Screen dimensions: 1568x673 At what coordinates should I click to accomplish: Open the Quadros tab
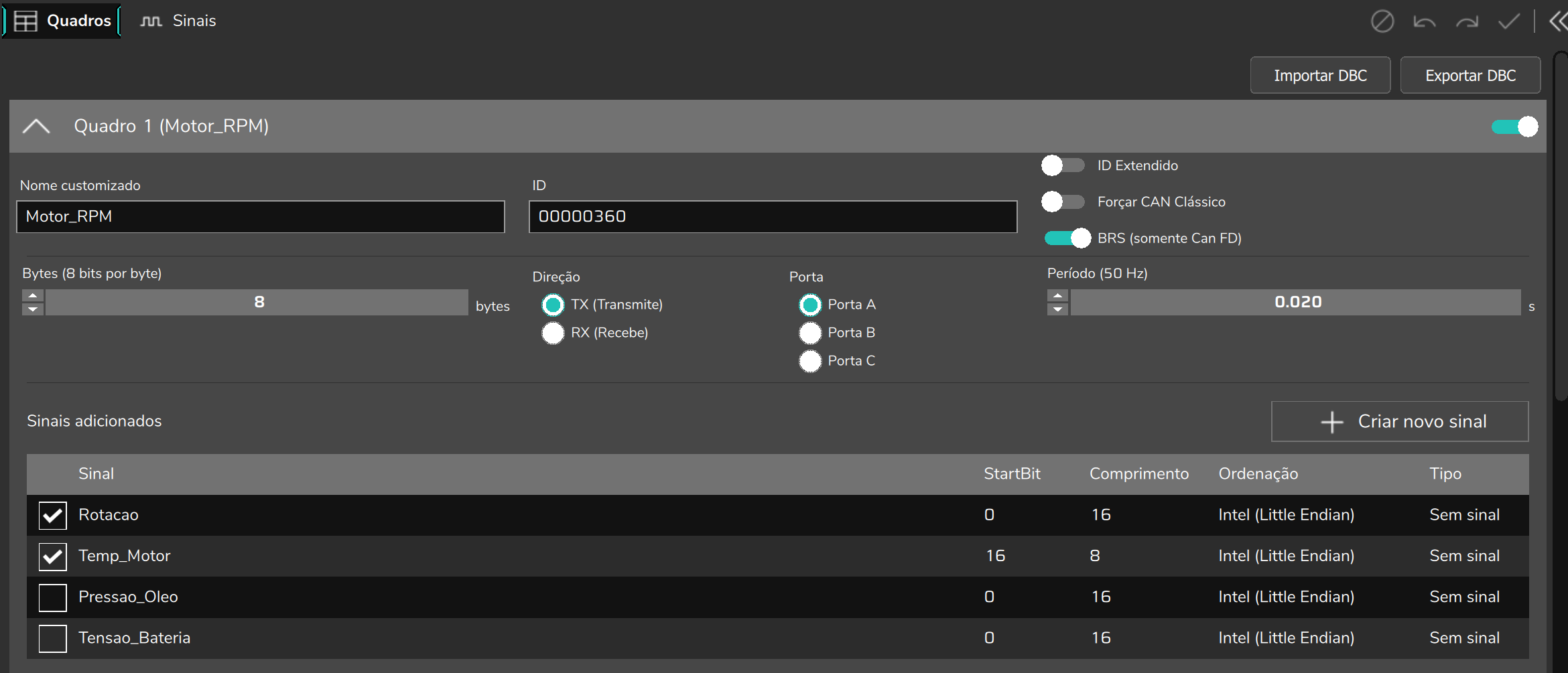point(62,21)
